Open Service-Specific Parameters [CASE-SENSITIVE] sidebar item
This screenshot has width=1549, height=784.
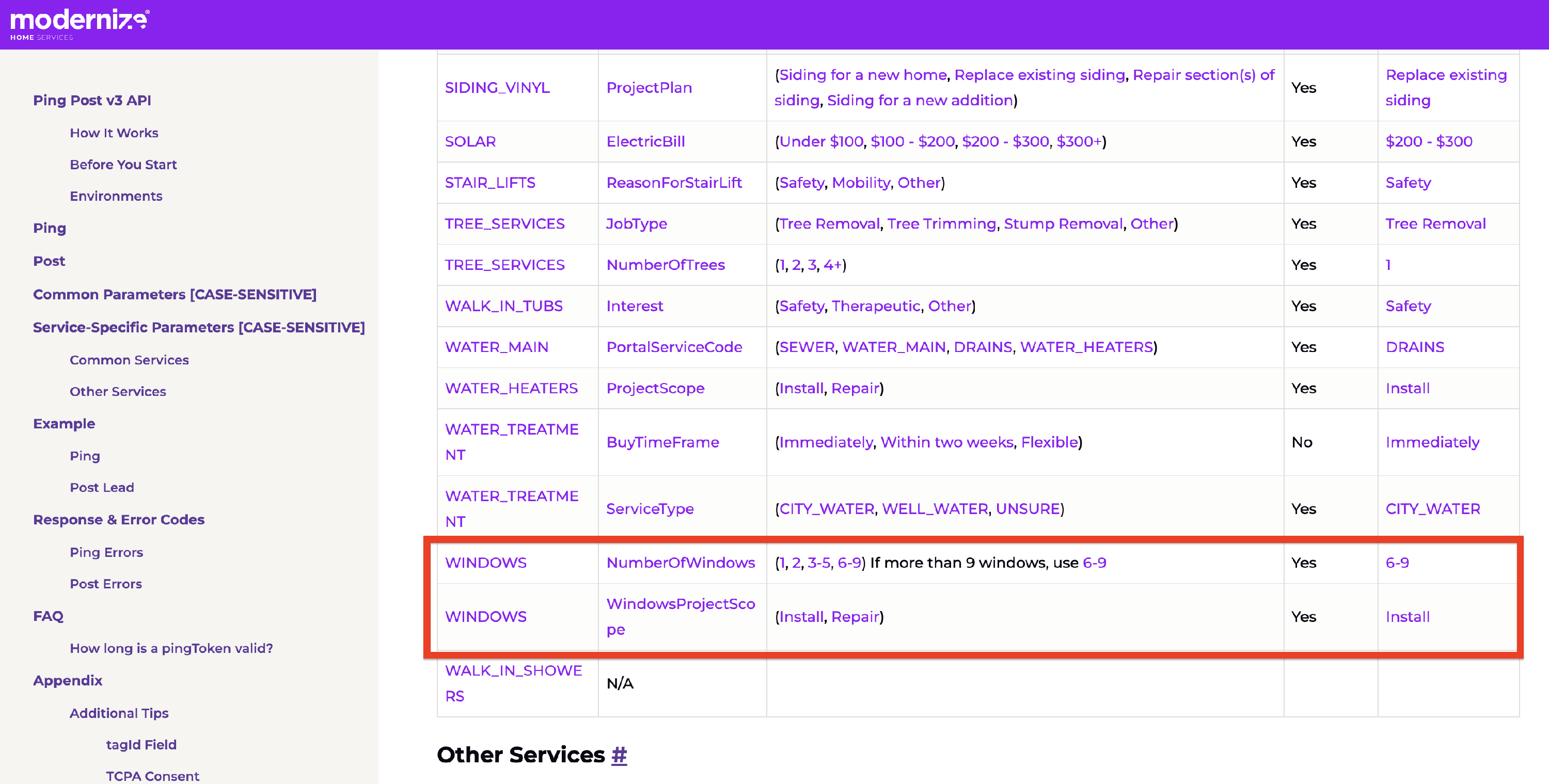[198, 327]
